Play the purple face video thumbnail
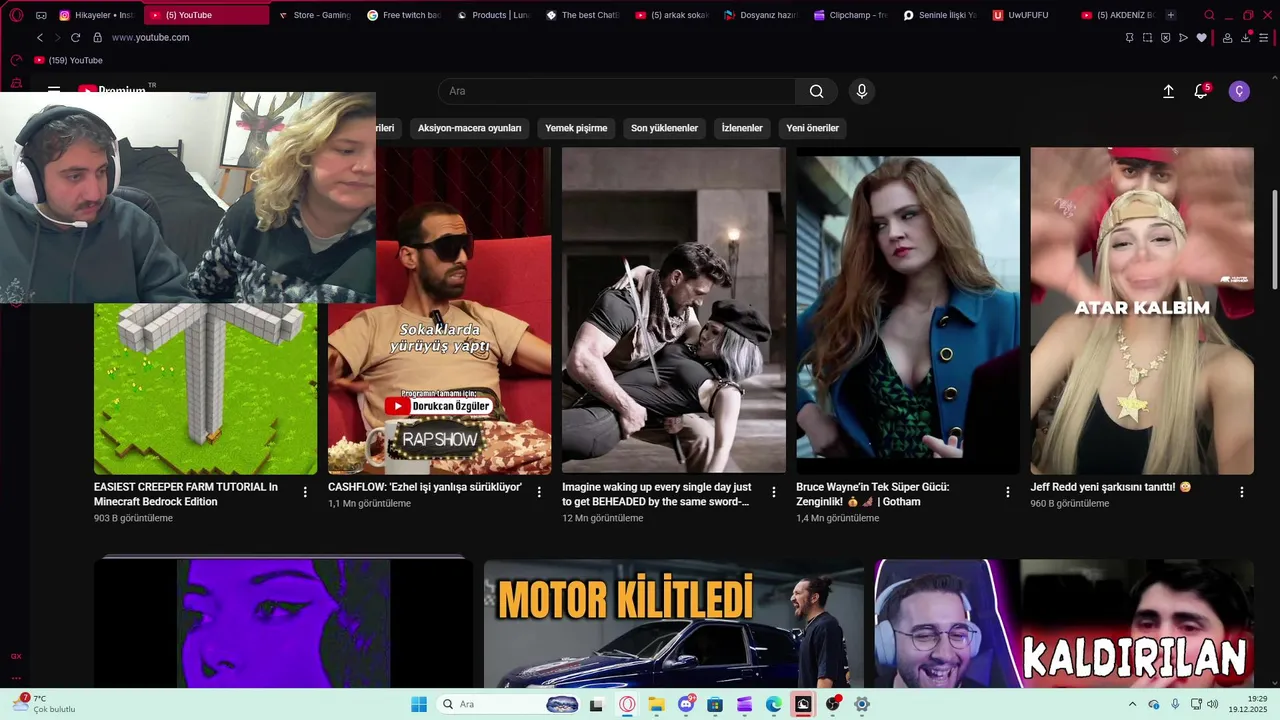1280x720 pixels. coord(283,623)
